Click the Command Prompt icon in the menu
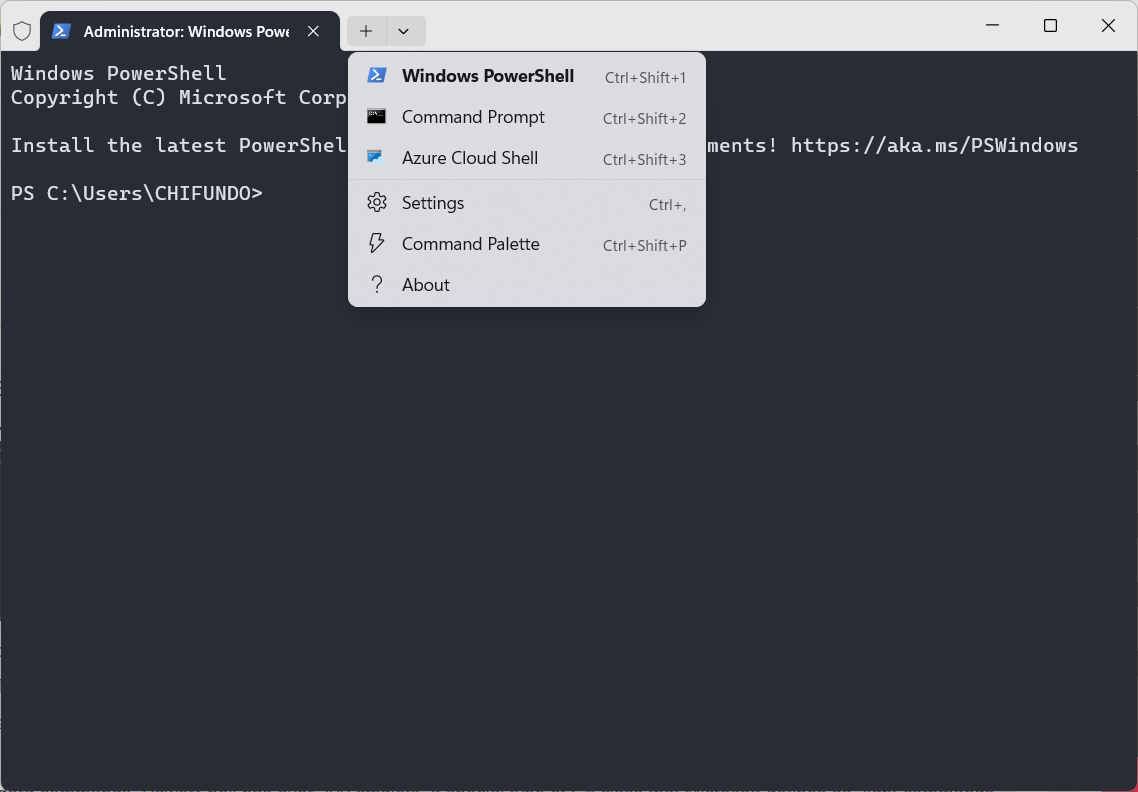 tap(377, 117)
